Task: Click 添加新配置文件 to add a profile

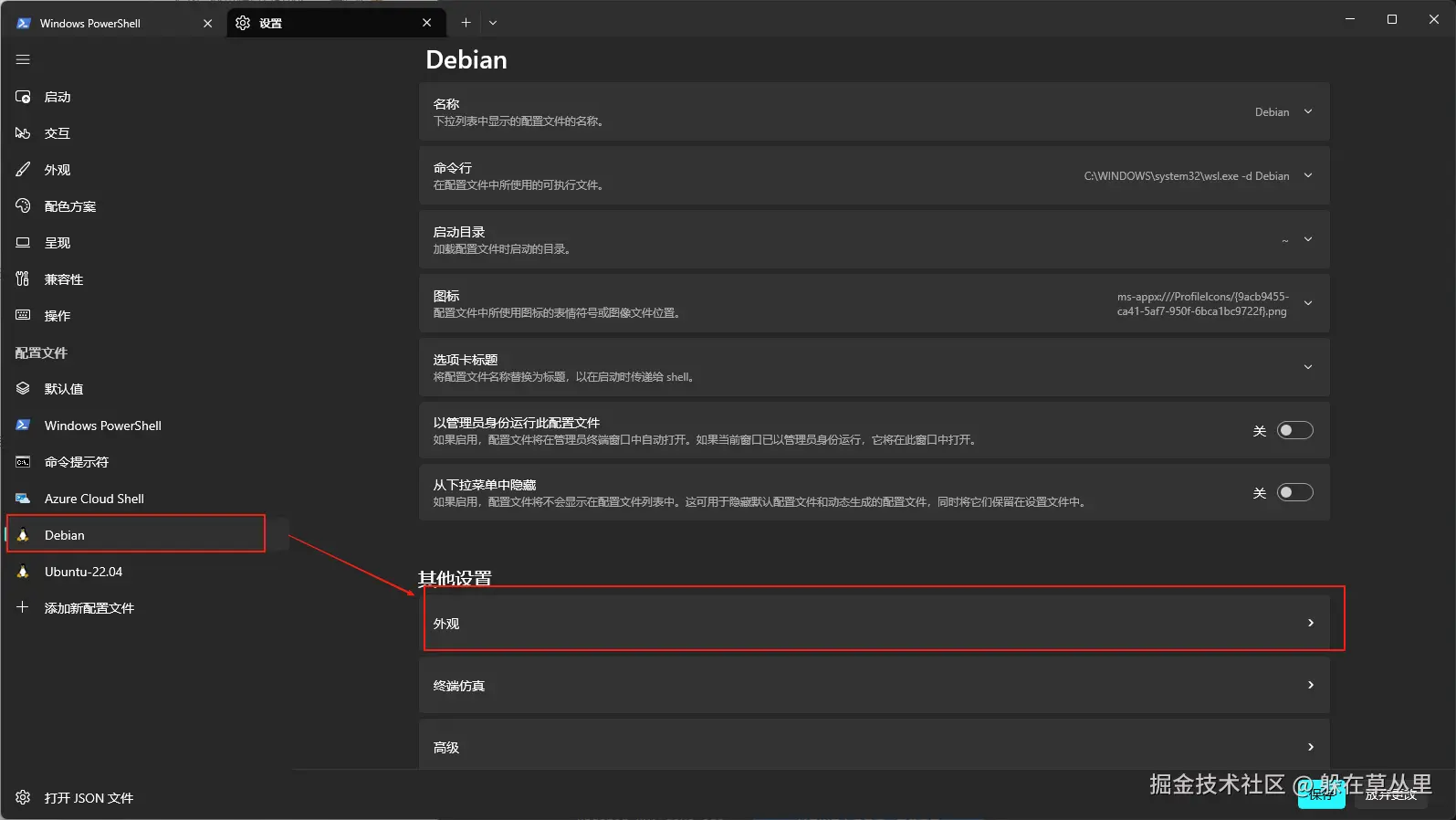Action: point(146,608)
